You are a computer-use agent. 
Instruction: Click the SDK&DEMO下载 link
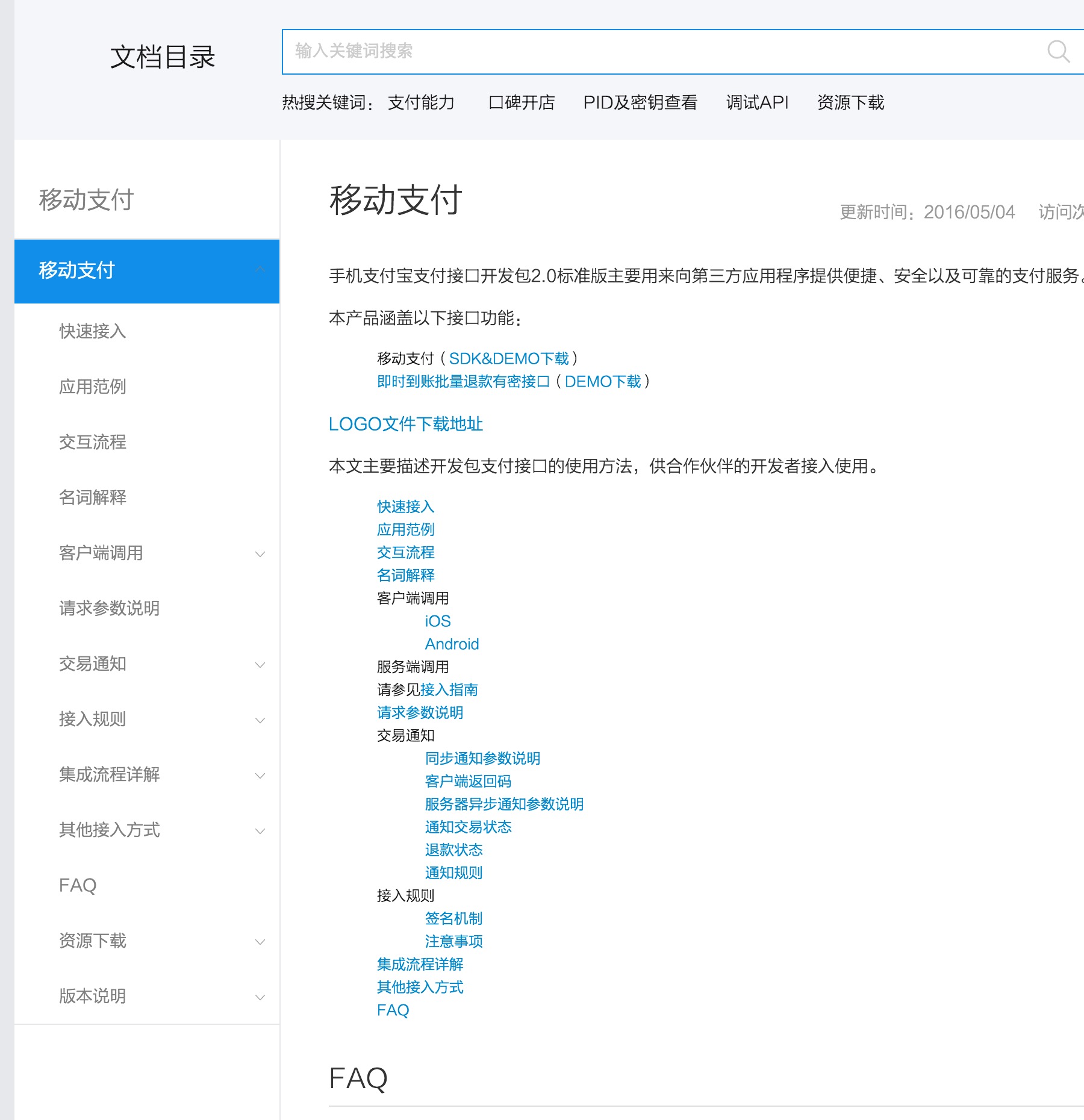point(509,359)
